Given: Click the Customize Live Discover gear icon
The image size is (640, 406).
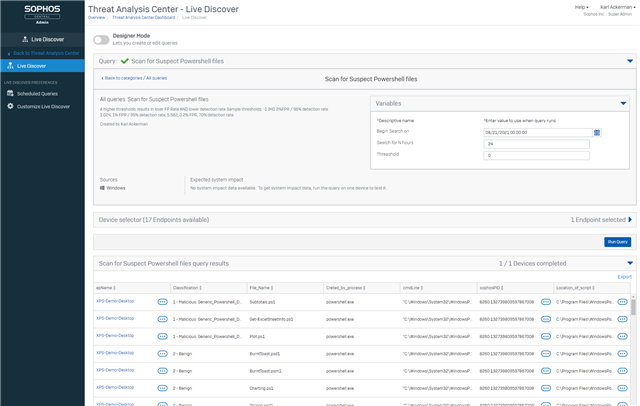Looking at the screenshot, I should click(x=10, y=106).
